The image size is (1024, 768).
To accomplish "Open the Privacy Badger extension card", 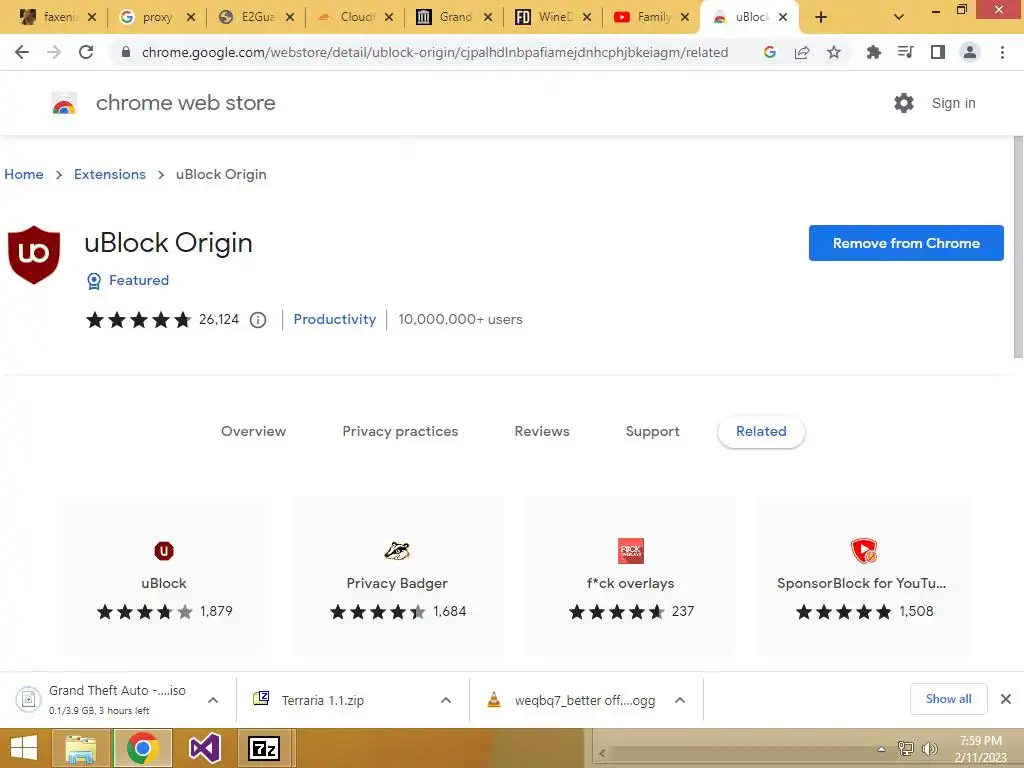I will [397, 576].
